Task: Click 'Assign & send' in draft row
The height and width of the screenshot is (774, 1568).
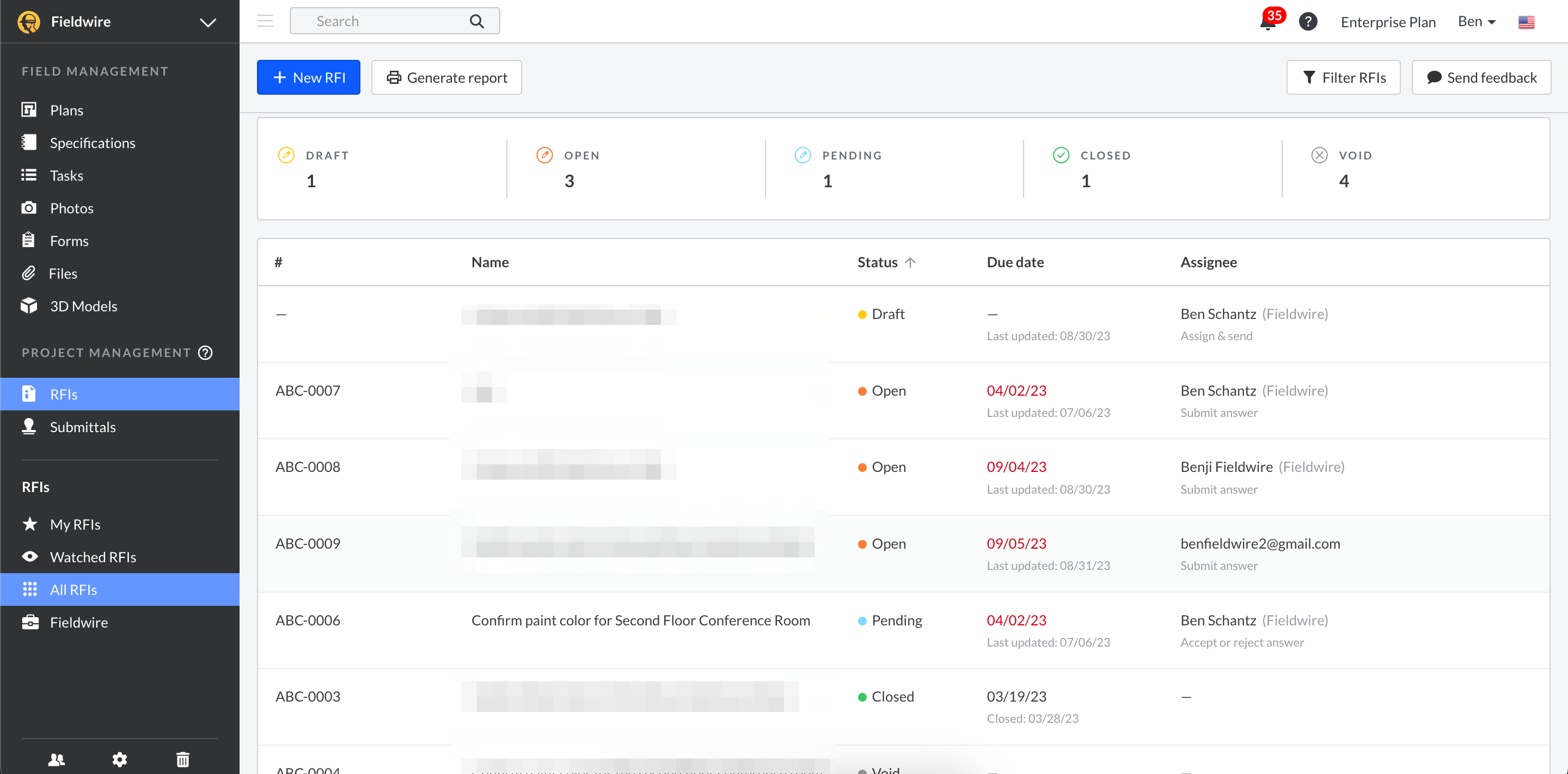Action: tap(1216, 336)
